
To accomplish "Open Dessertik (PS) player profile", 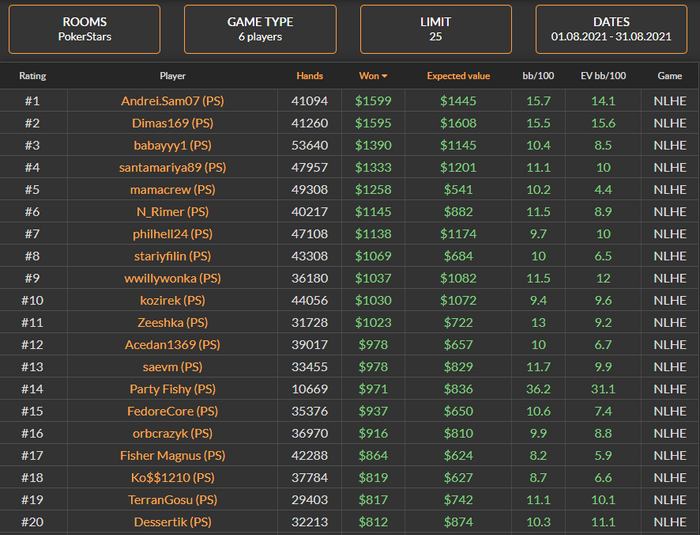I will point(172,522).
